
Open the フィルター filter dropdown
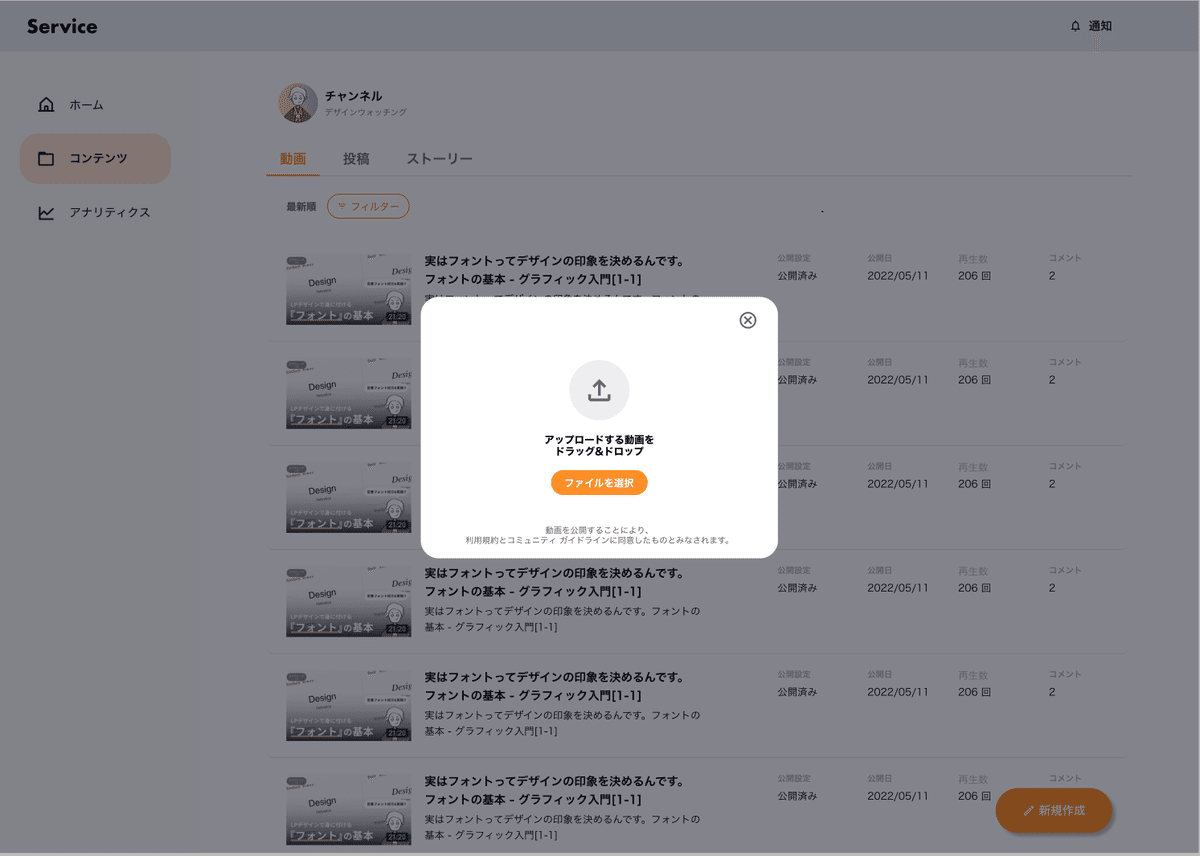[x=368, y=207]
